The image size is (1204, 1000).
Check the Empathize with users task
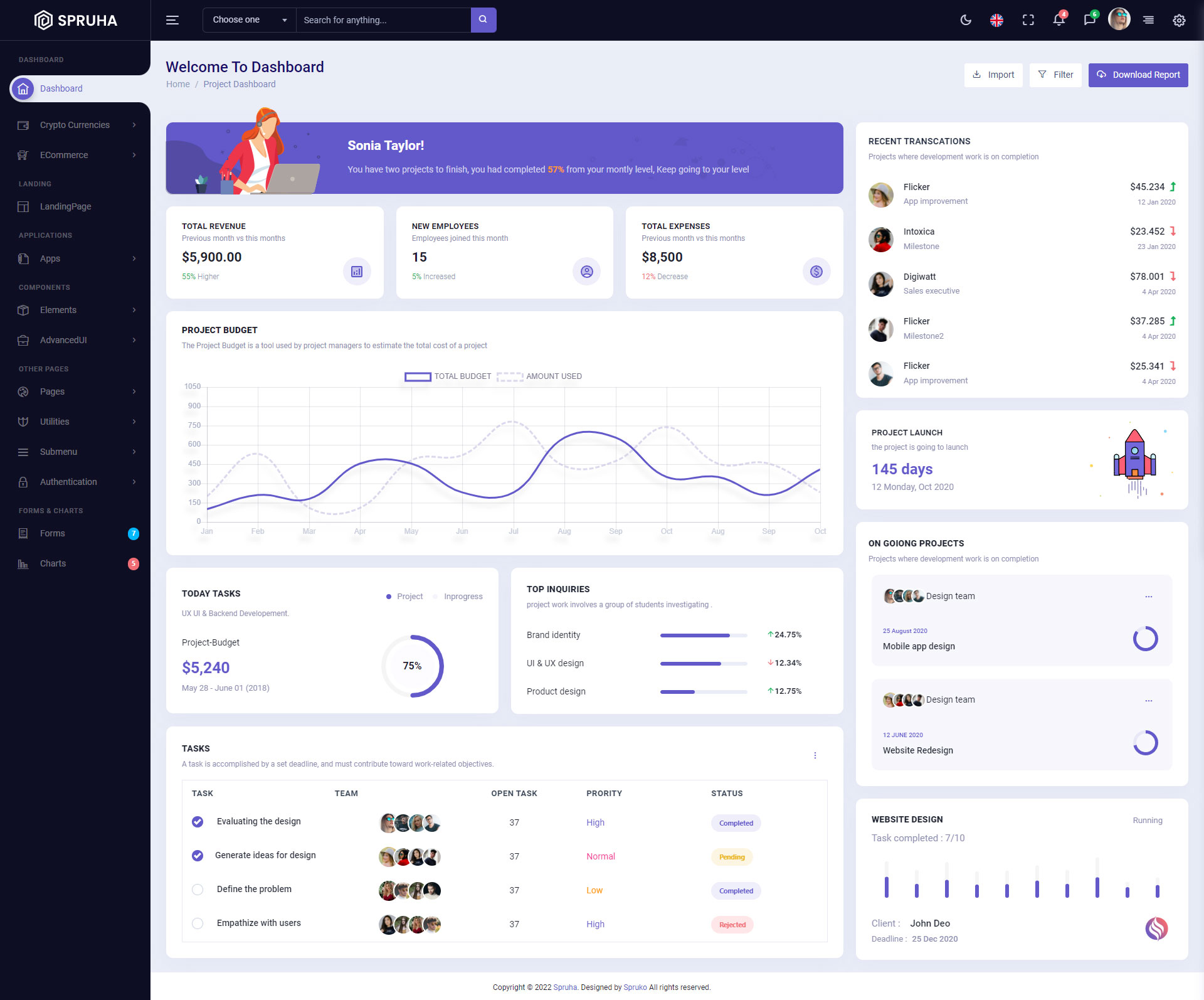(198, 923)
